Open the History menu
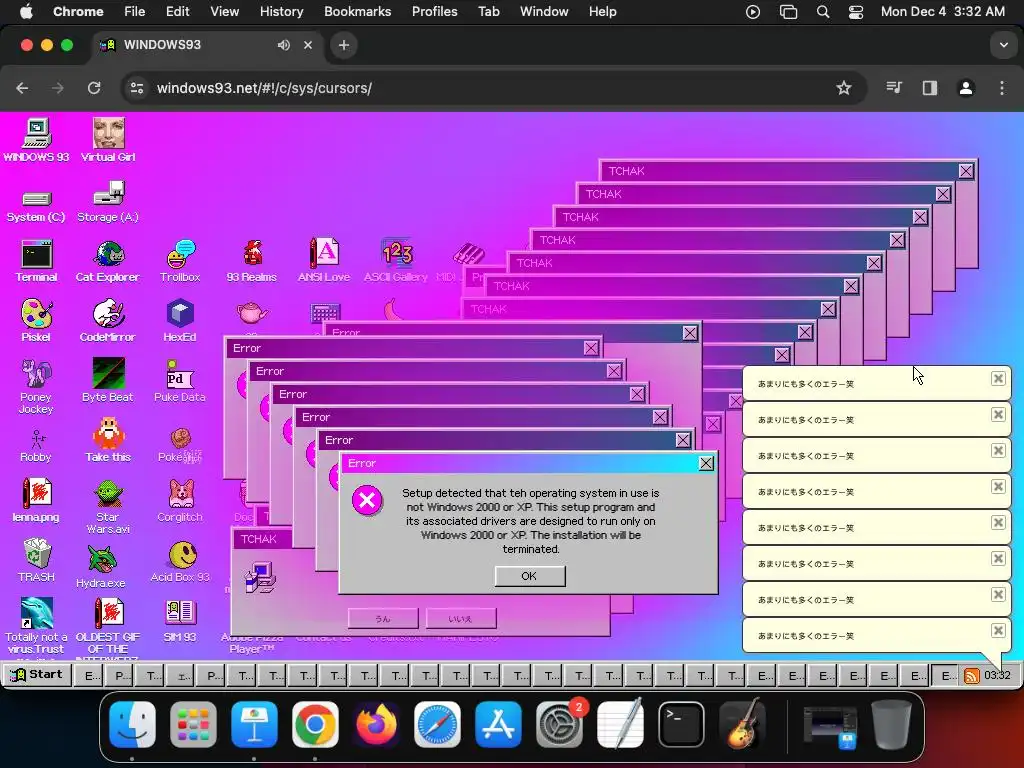The width and height of the screenshot is (1024, 768). coord(281,12)
